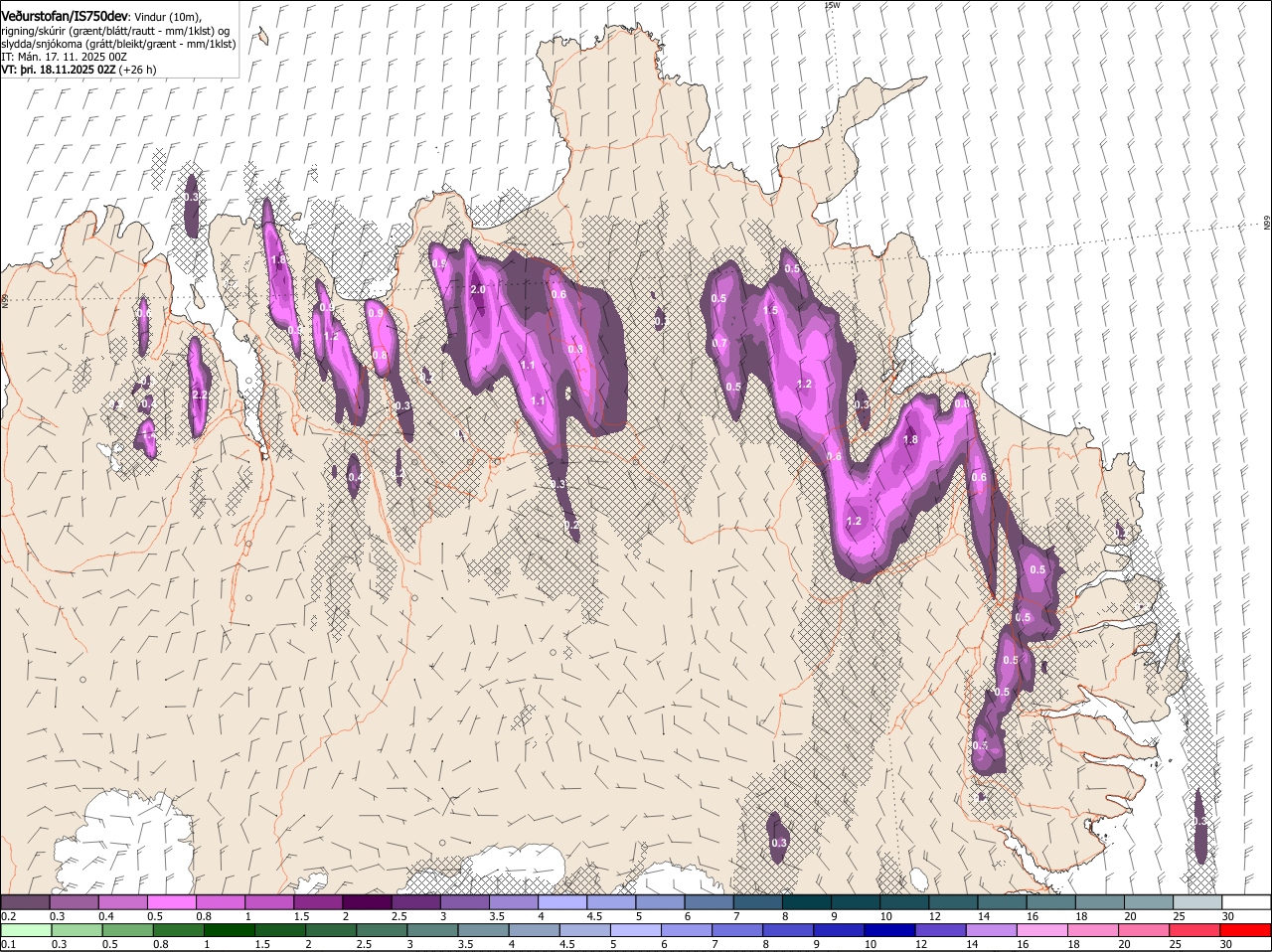
Task: Select the 0.3 swatch in upper snow legend
Action: [74, 901]
